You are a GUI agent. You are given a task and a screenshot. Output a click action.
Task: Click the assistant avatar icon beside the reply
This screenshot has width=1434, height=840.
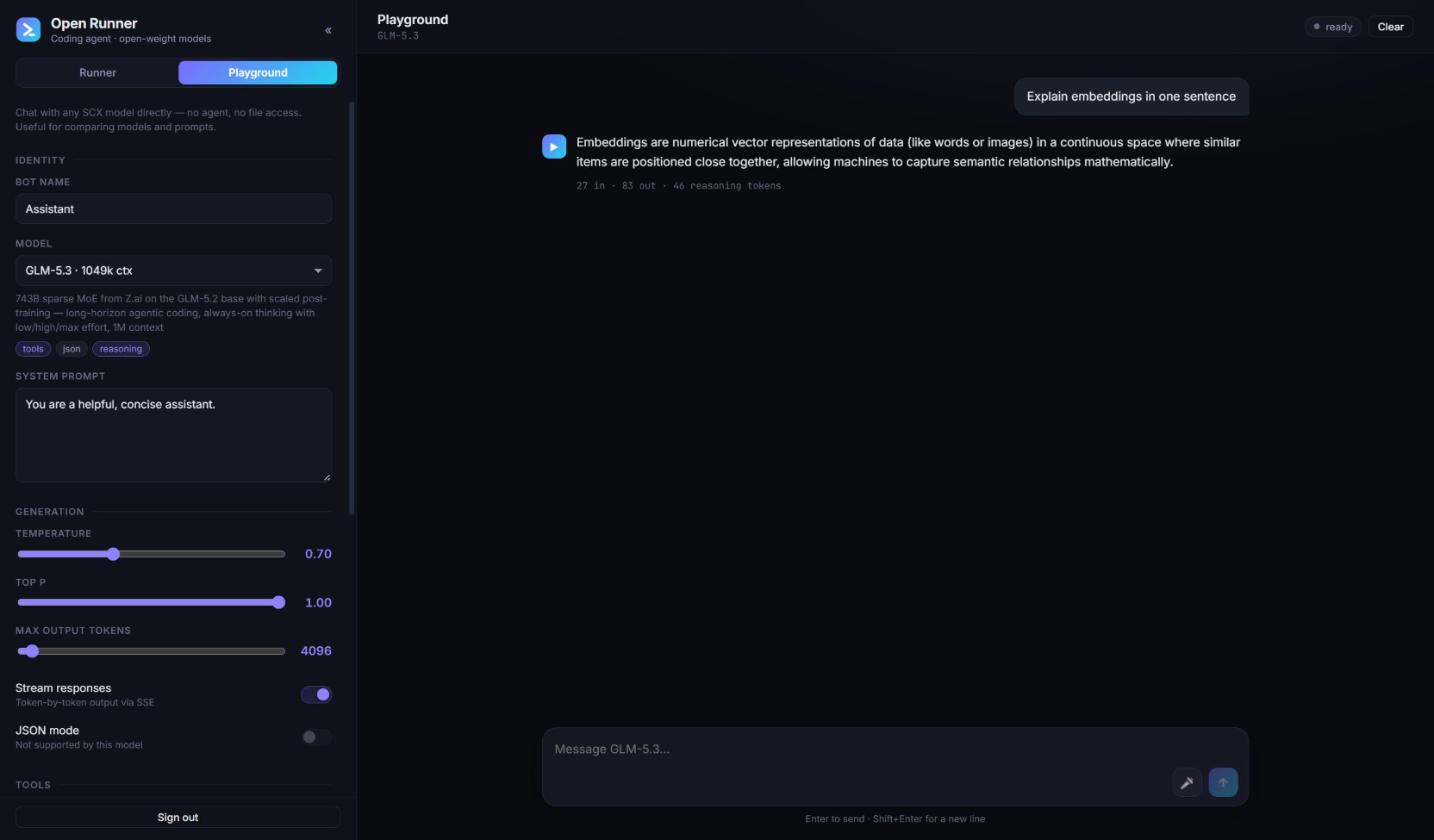click(x=554, y=147)
